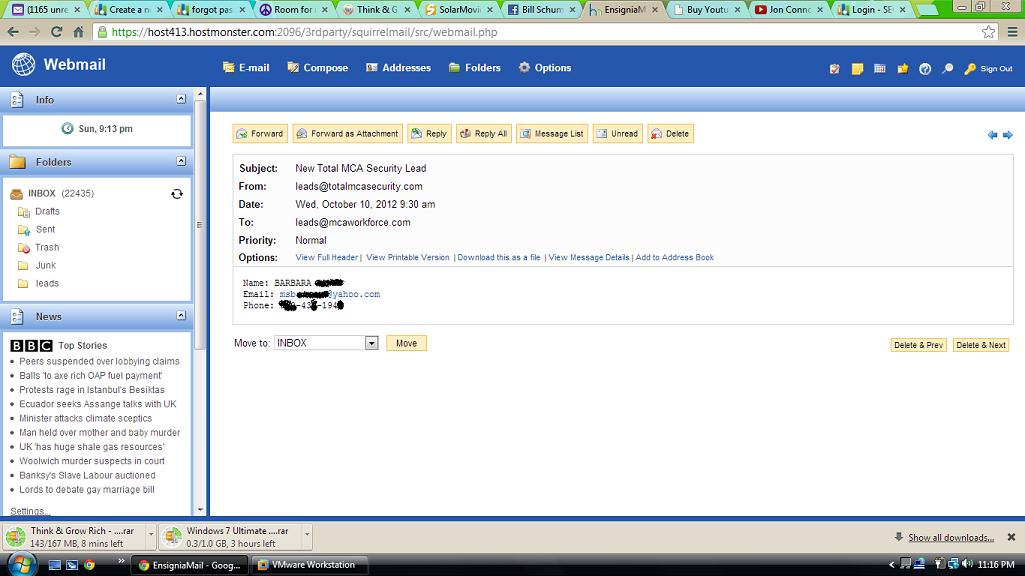This screenshot has width=1025, height=576.
Task: Switch to the Jon Conn YouTube tab
Action: click(789, 10)
